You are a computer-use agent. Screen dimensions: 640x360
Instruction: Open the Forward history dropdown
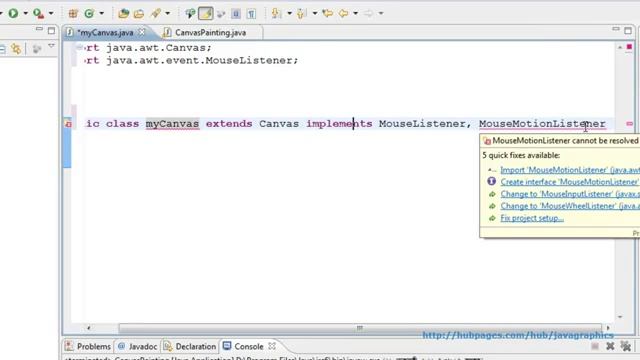click(381, 13)
